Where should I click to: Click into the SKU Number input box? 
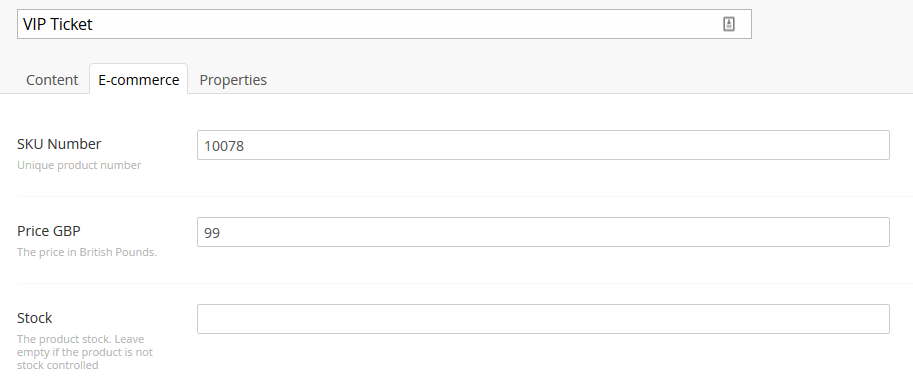click(x=543, y=145)
